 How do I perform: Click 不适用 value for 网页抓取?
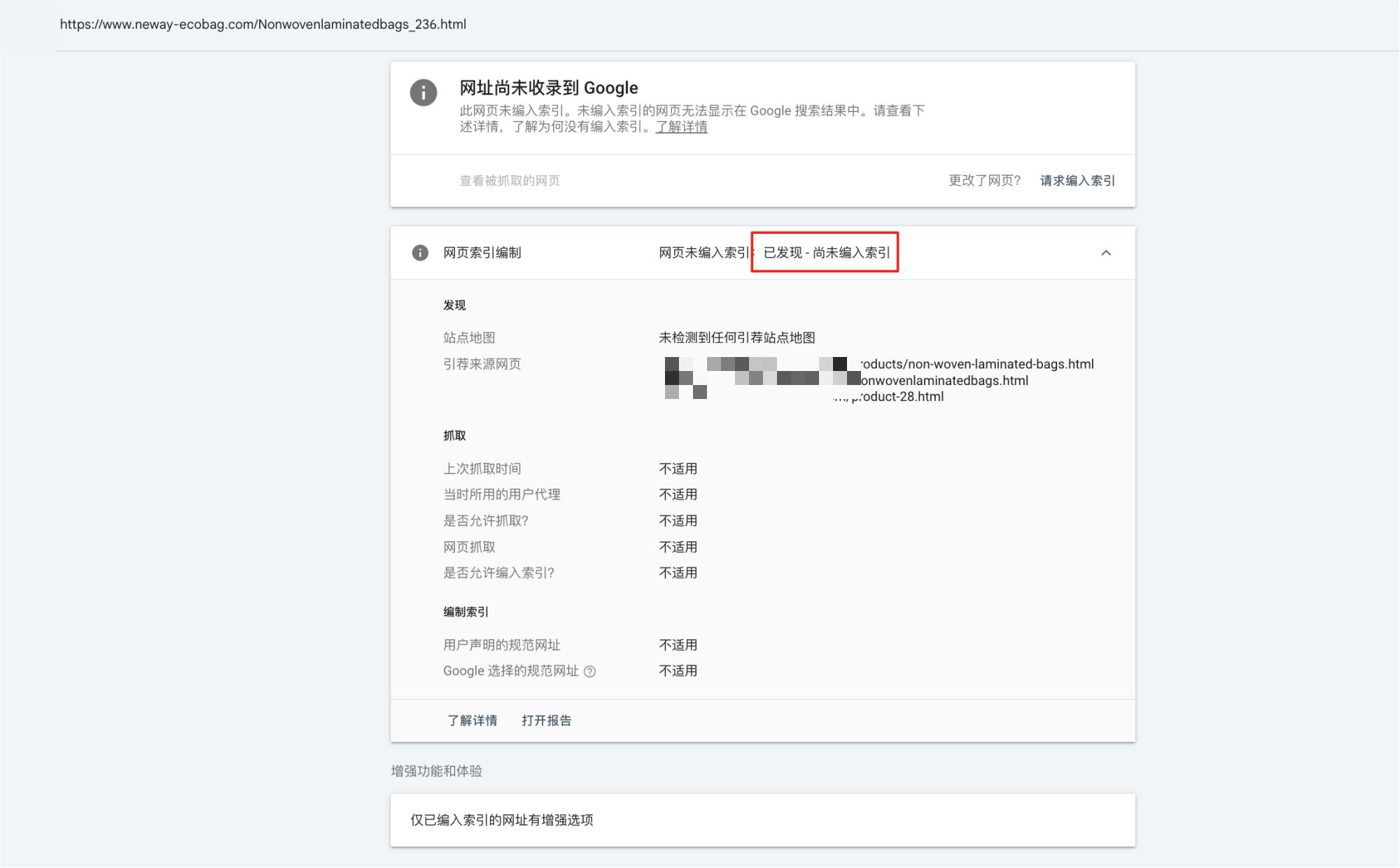point(678,547)
